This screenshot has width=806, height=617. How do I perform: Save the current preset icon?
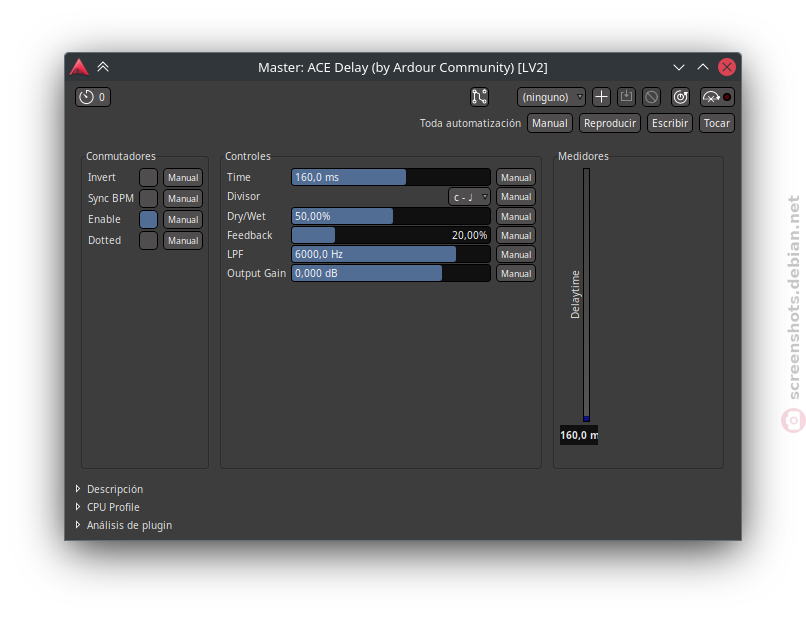[626, 97]
